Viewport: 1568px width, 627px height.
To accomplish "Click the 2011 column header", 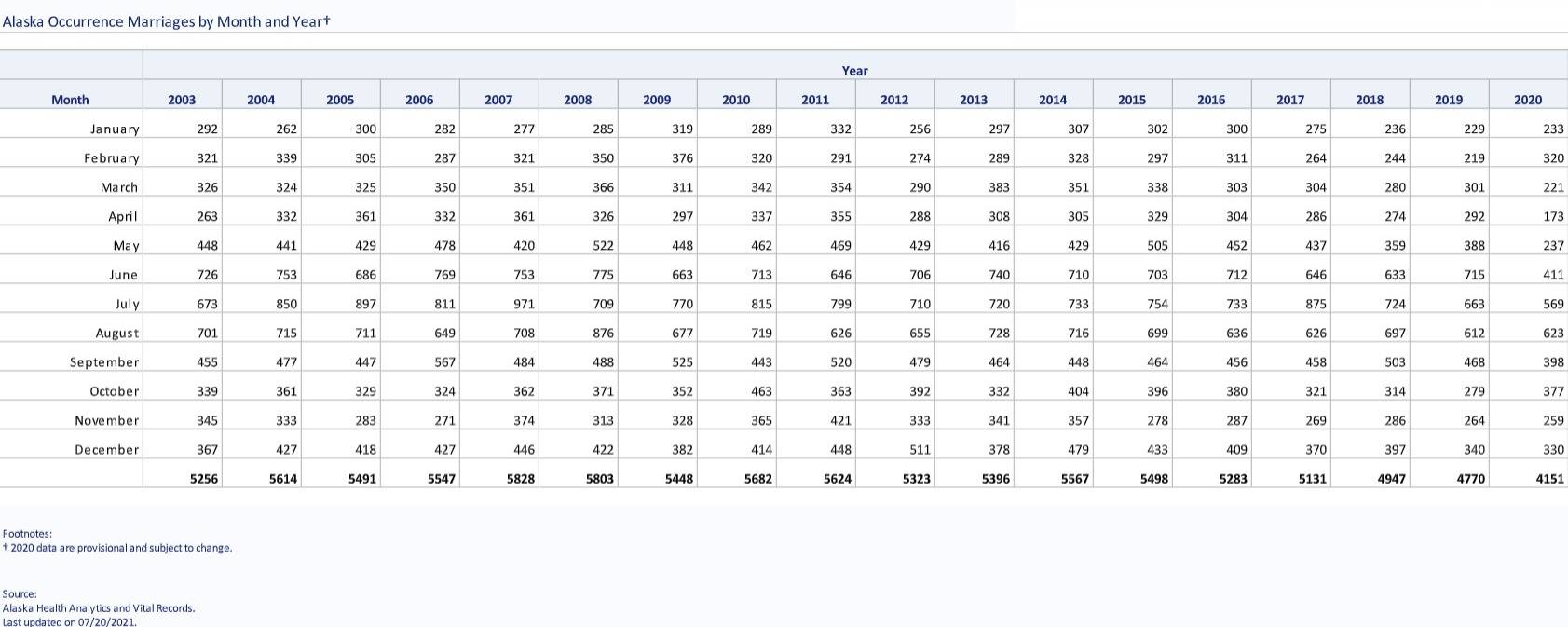I will pyautogui.click(x=815, y=100).
